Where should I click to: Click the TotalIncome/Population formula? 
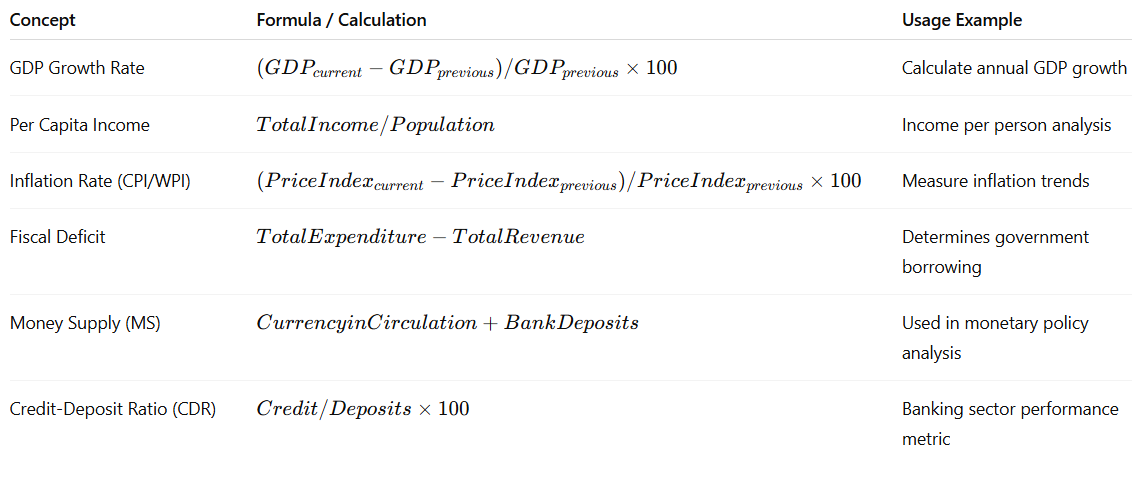376,125
